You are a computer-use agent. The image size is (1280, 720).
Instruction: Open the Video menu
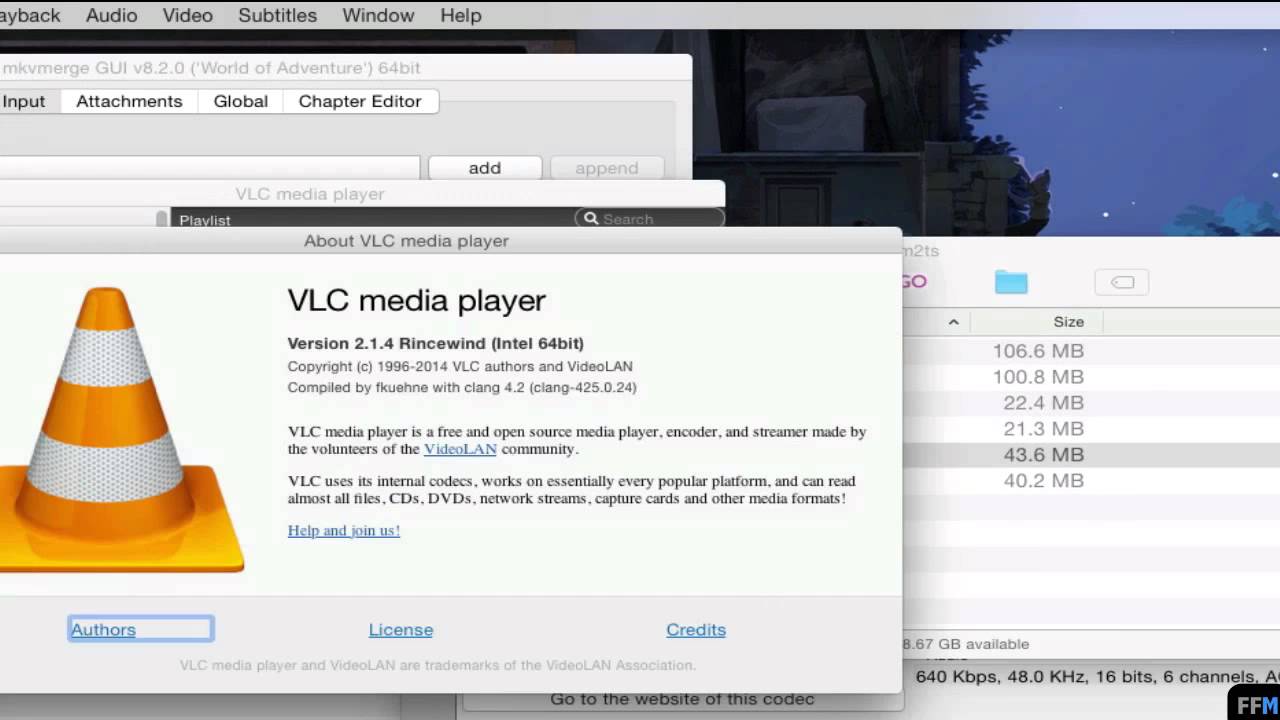click(x=188, y=15)
